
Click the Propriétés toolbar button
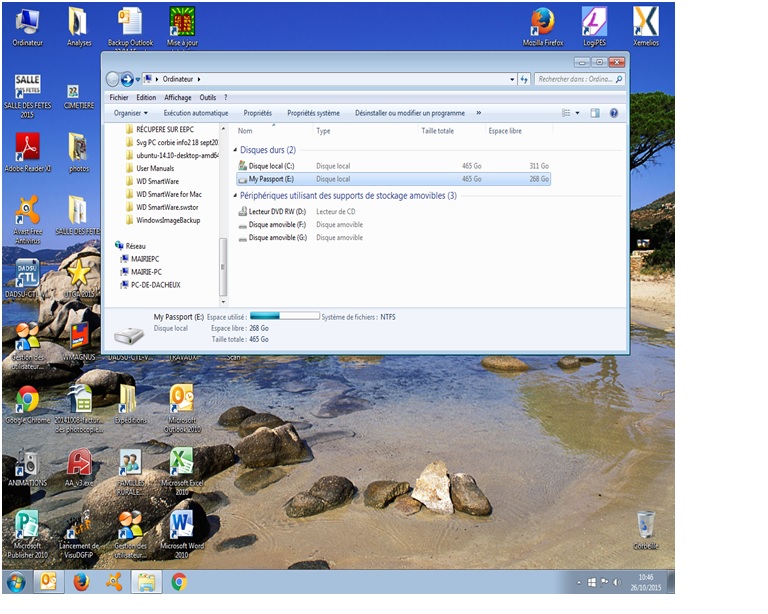tap(258, 113)
